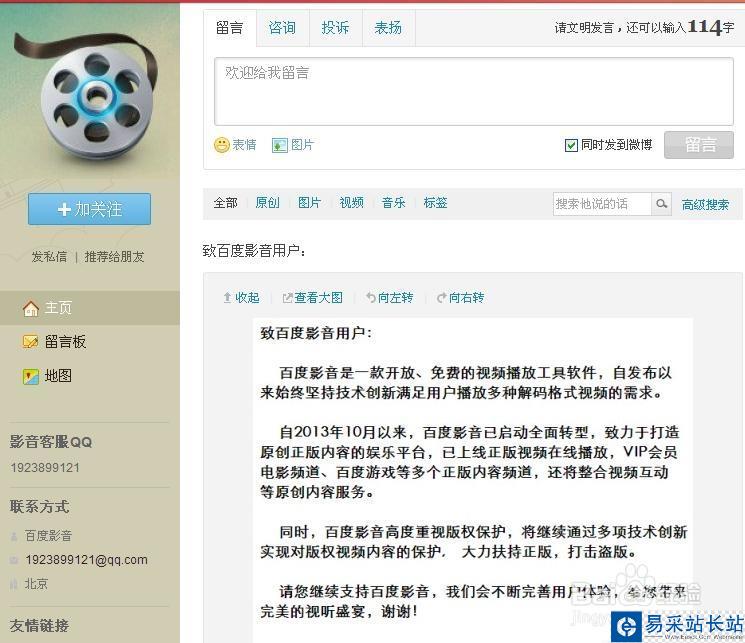Open 高级搜索 advanced search

(705, 205)
